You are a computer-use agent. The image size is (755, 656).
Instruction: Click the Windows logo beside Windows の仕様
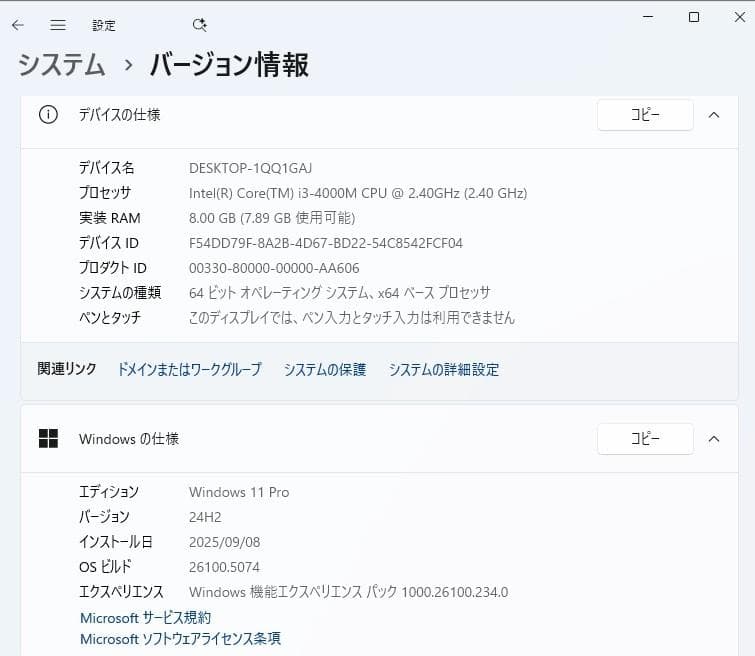(48, 438)
